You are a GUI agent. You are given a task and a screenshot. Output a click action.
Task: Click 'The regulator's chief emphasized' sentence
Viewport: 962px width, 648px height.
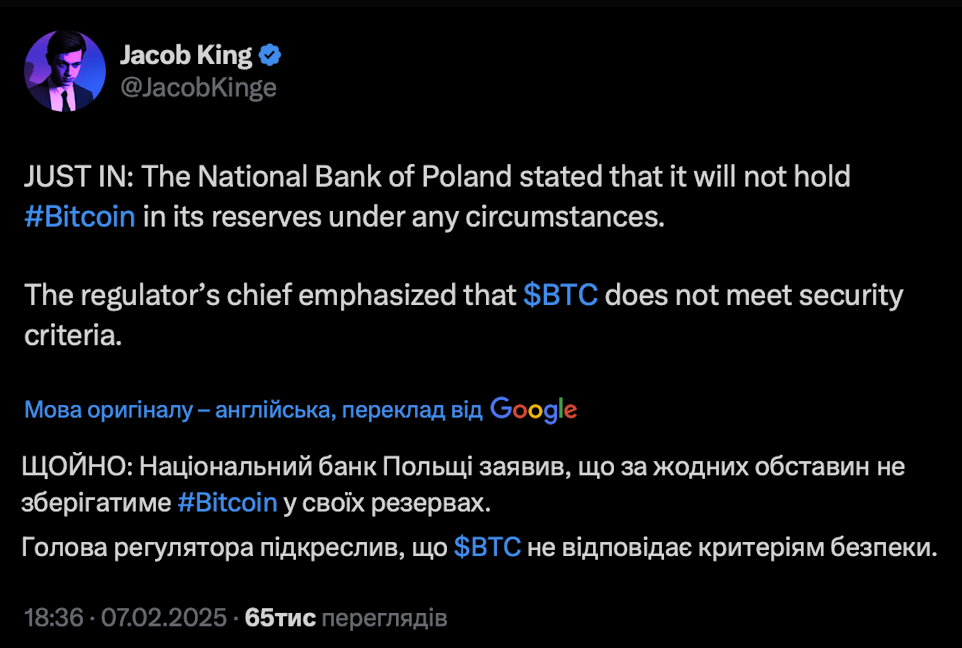pos(464,315)
